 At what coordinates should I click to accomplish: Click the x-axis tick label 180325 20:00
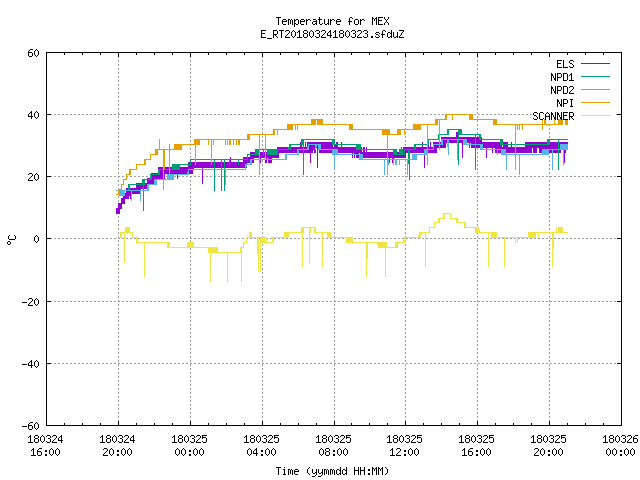(548, 446)
